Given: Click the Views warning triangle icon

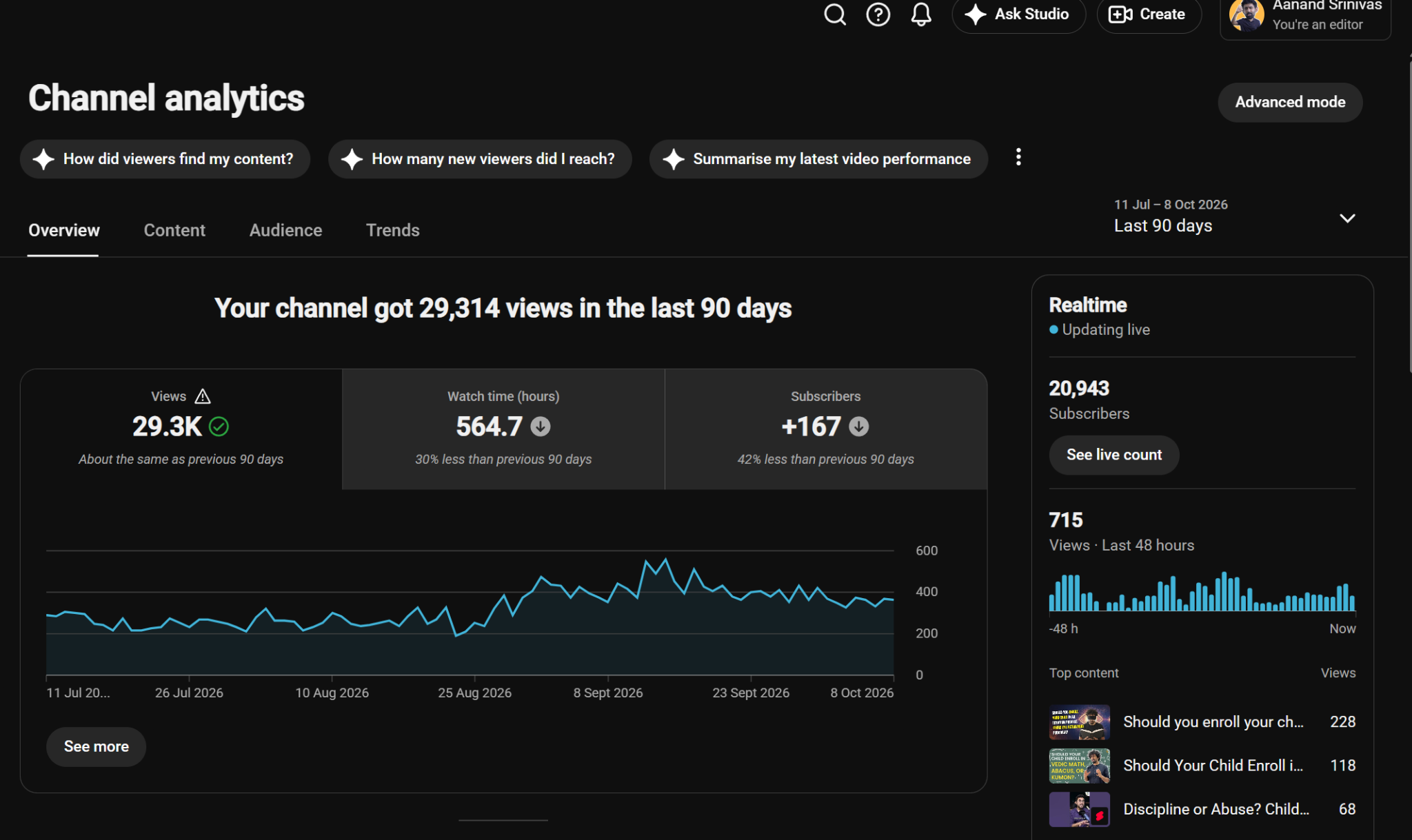Looking at the screenshot, I should 203,396.
